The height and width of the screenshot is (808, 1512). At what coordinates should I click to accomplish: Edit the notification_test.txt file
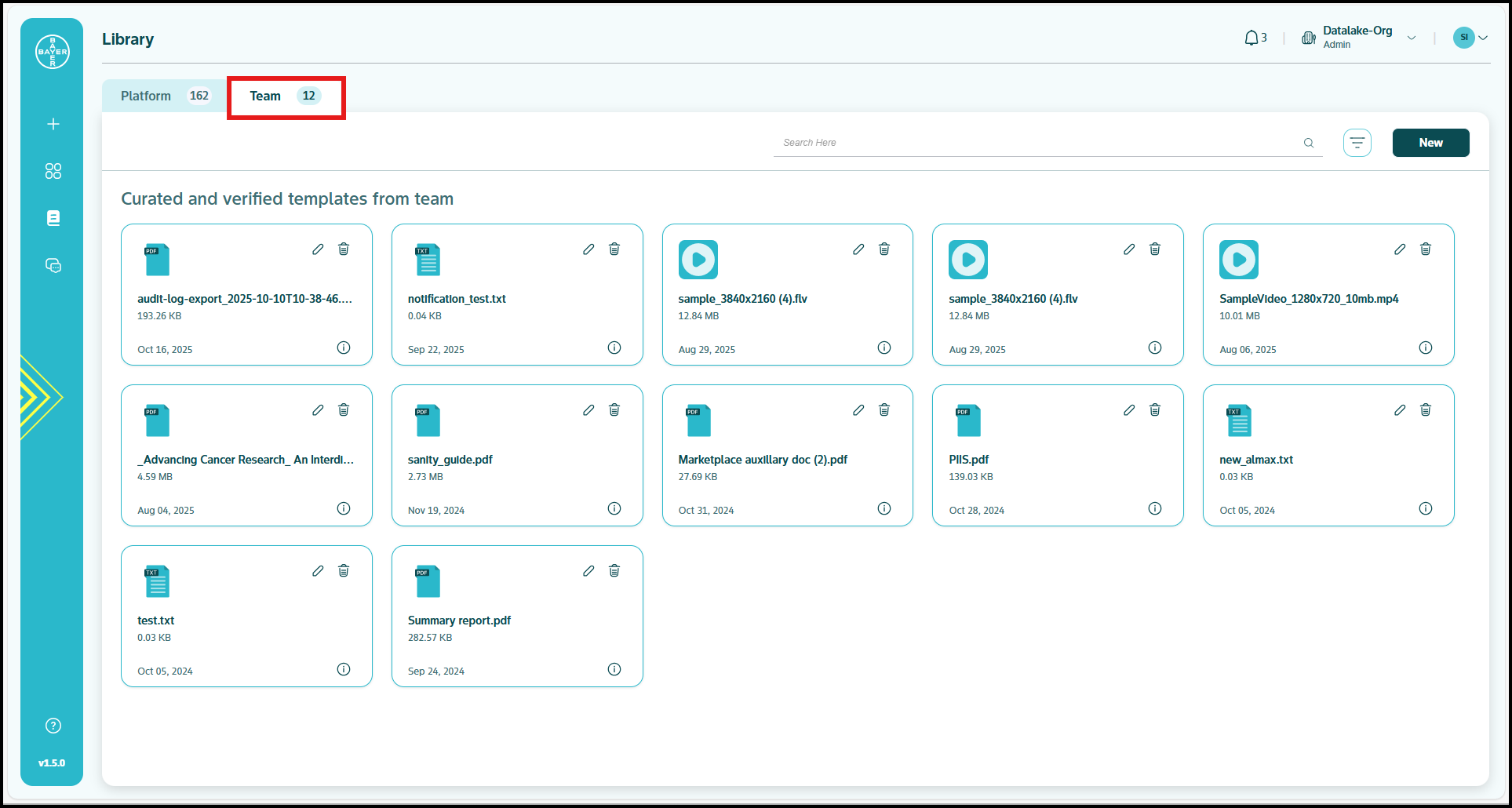coord(588,249)
